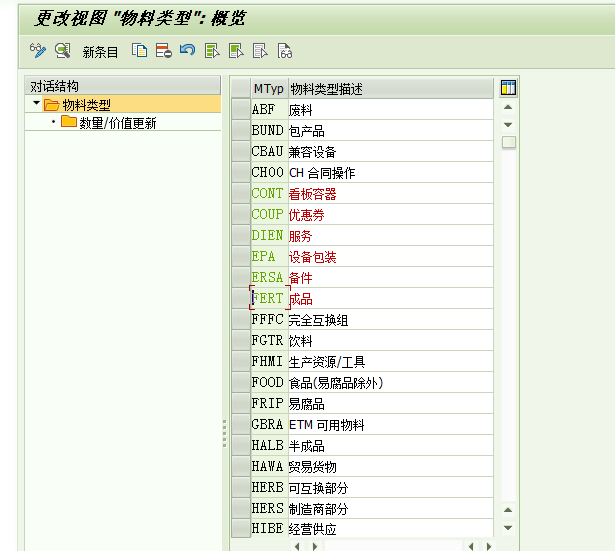Click the detail magnifier icon in toolbar
The height and width of the screenshot is (551, 615).
point(62,51)
